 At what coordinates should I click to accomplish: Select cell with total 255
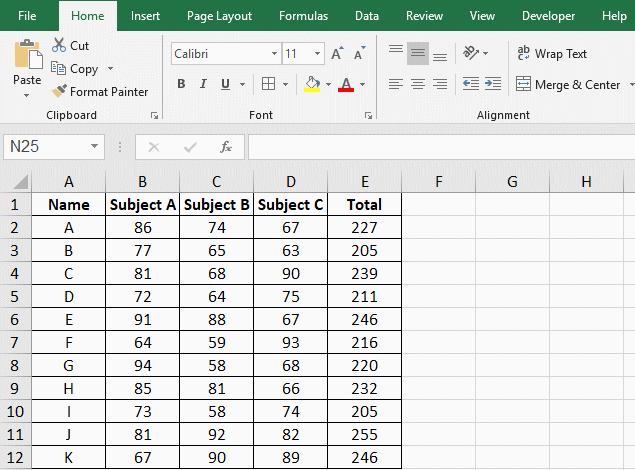364,434
